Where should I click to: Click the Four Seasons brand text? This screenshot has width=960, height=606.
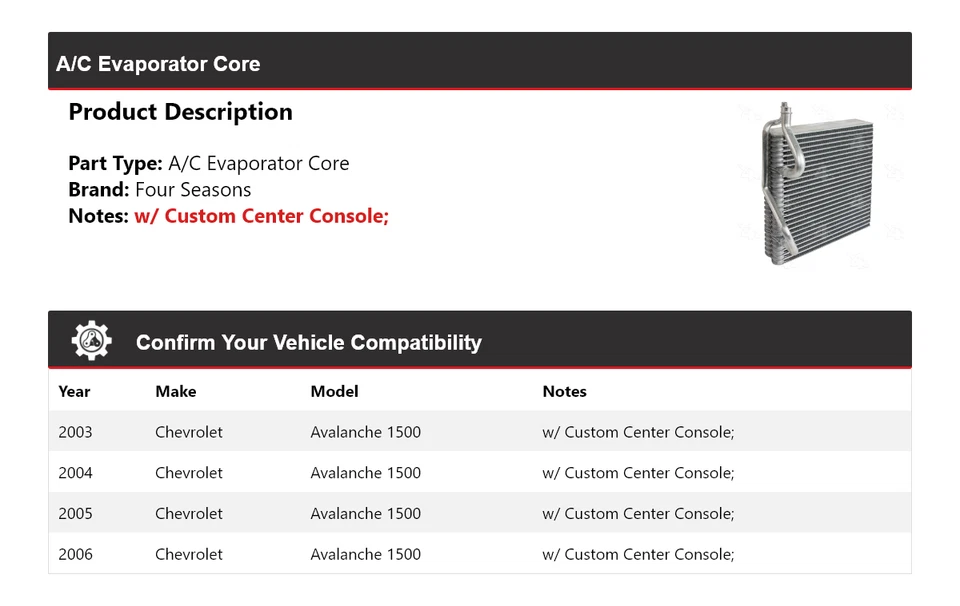pyautogui.click(x=193, y=190)
